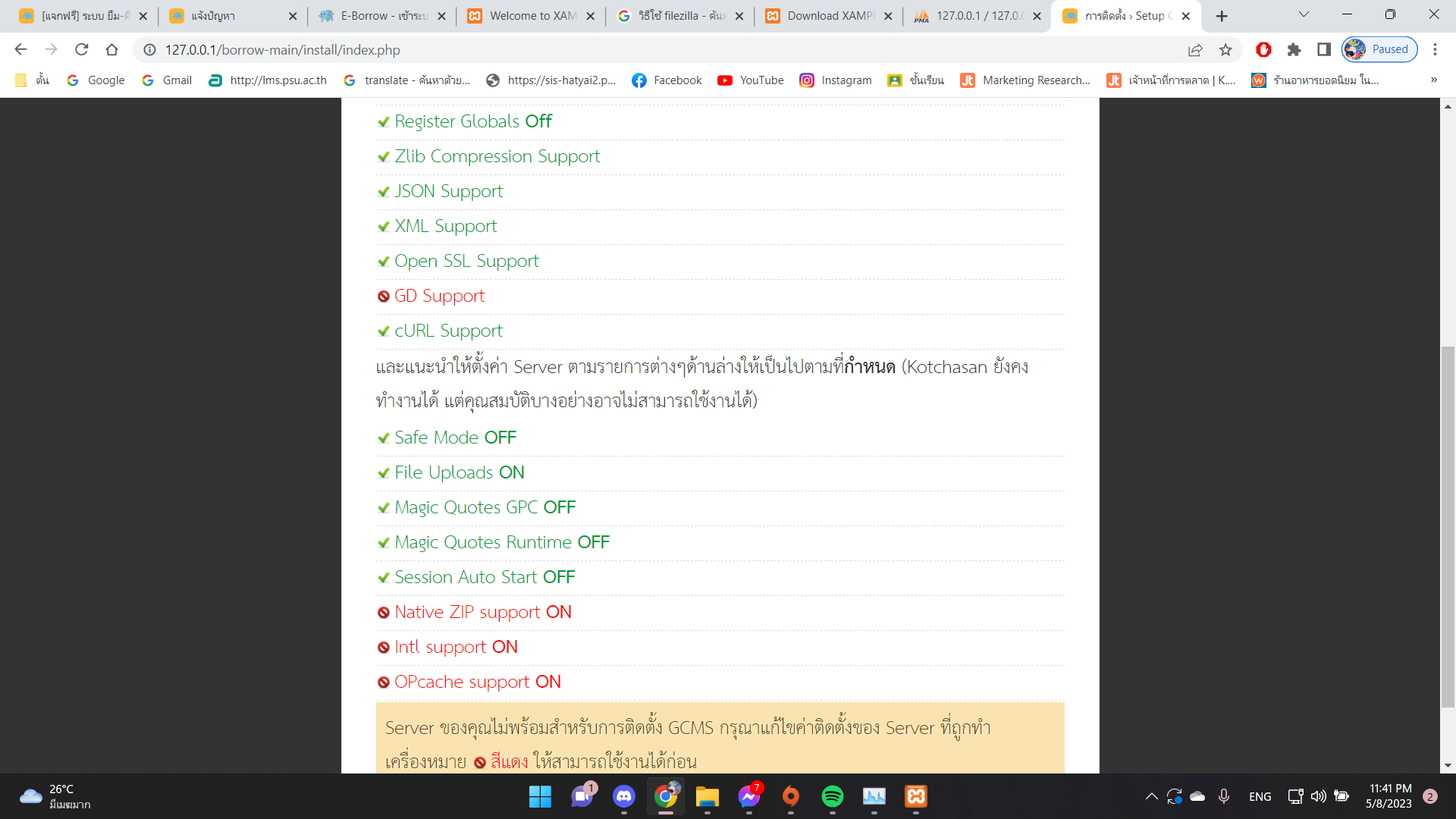The width and height of the screenshot is (1456, 819).
Task: Open browser tabs dropdown list
Action: (x=1303, y=16)
